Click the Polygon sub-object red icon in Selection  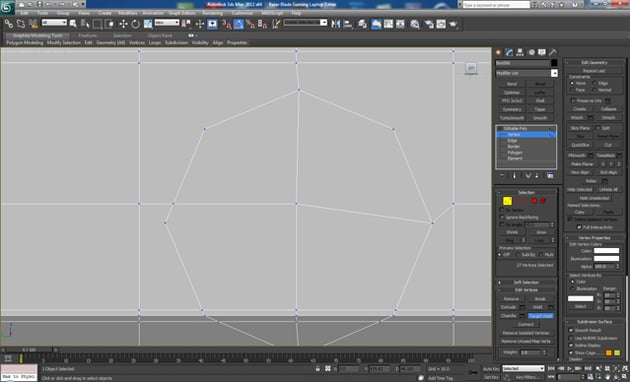click(534, 201)
